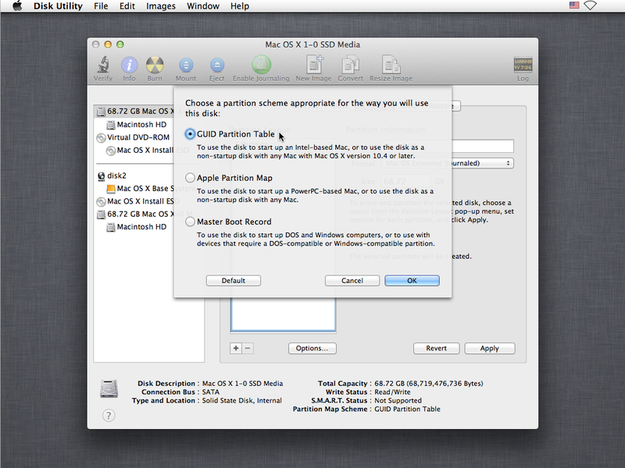Open the Log icon
625x468 pixels.
point(523,65)
